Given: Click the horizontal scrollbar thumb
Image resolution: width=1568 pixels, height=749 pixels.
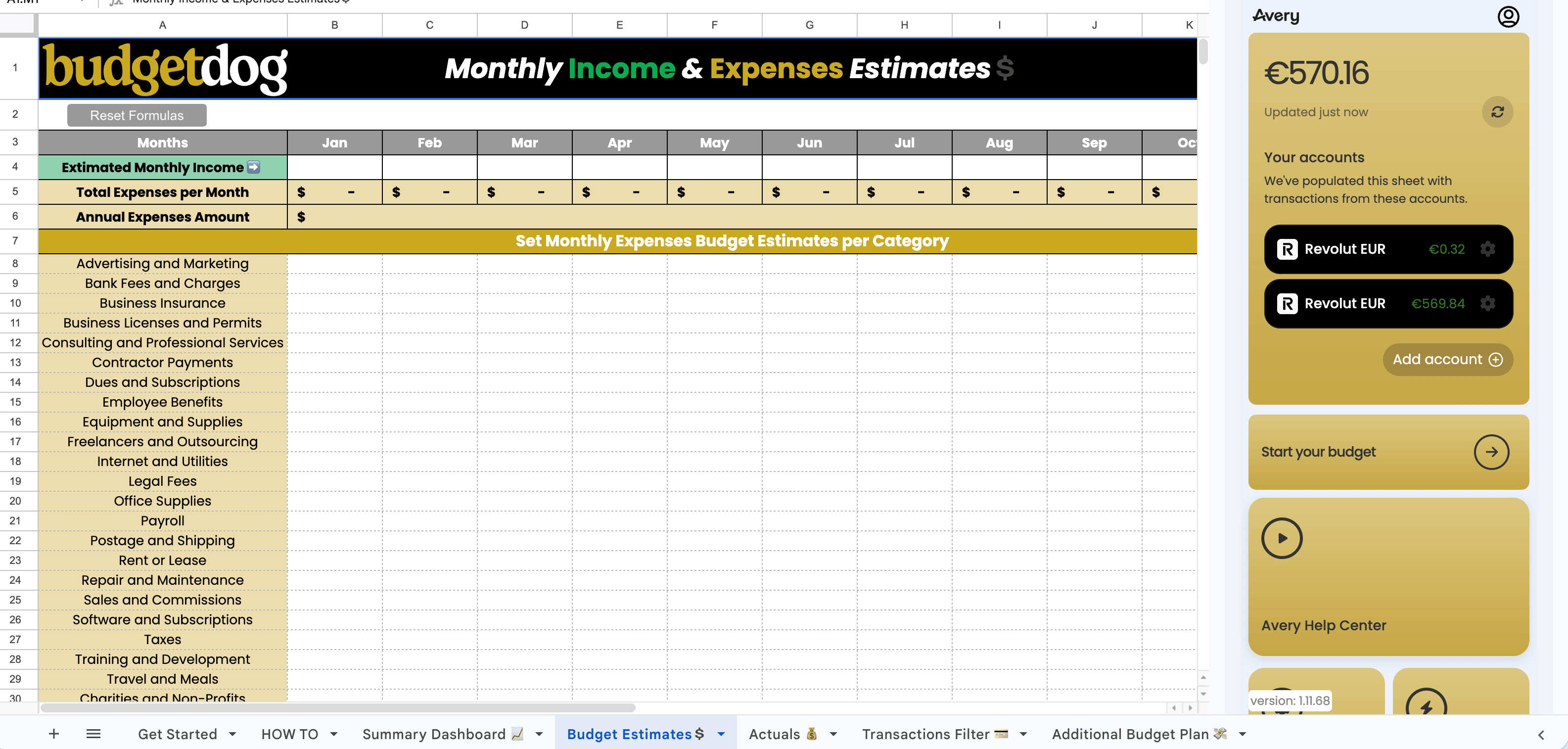Looking at the screenshot, I should (338, 707).
